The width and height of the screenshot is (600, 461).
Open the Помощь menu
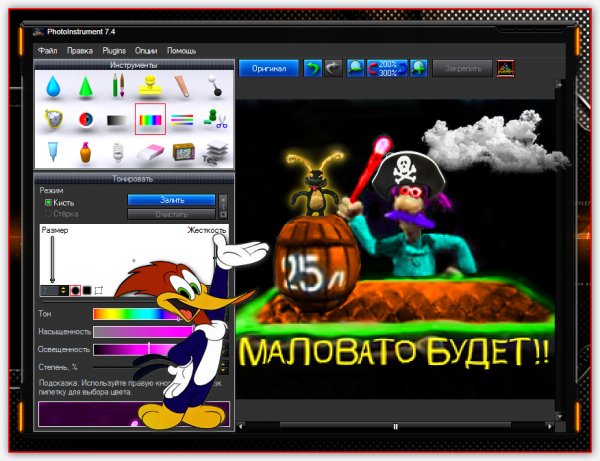tap(181, 50)
